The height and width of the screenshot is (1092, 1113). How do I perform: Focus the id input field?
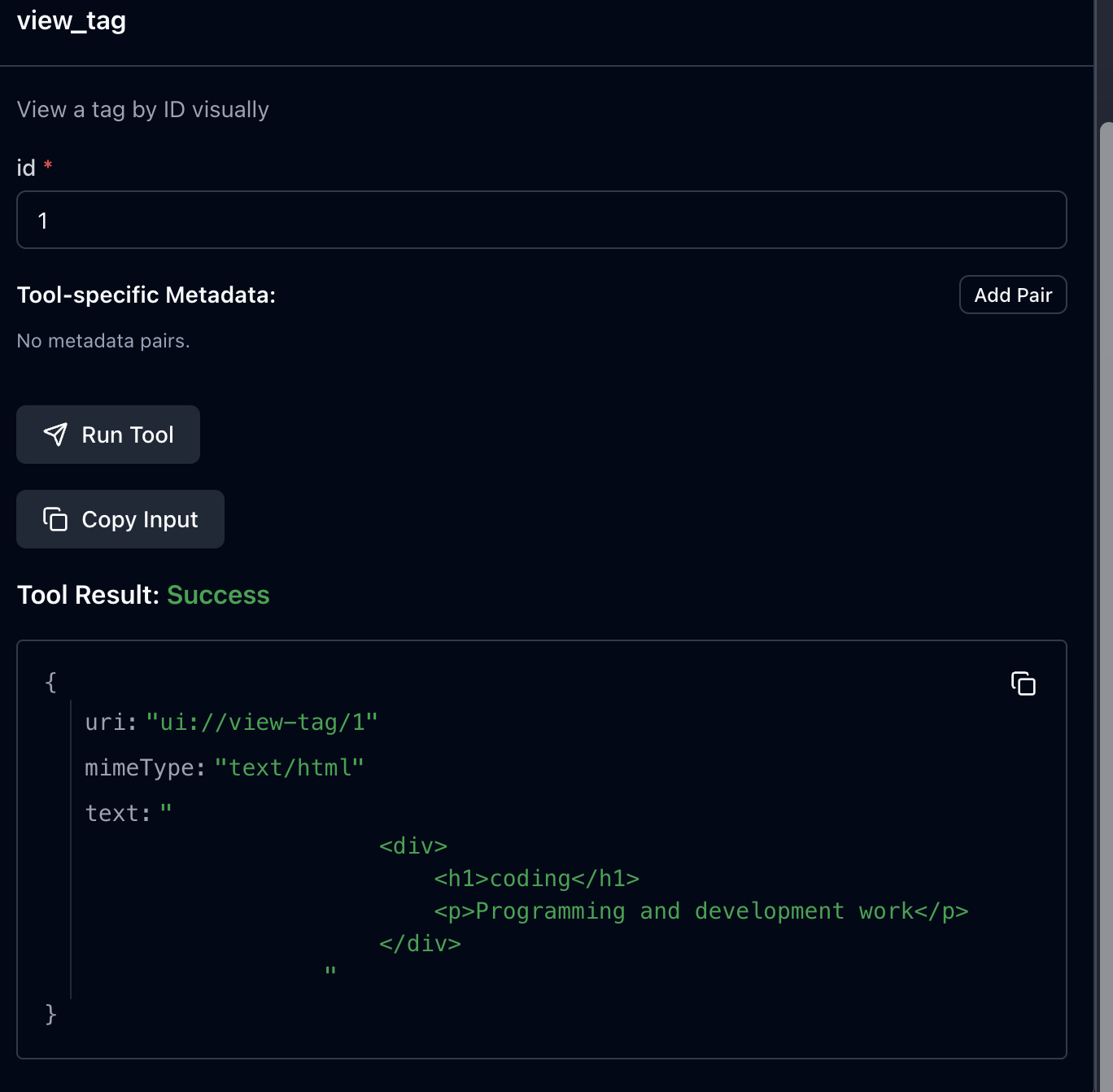(x=541, y=220)
